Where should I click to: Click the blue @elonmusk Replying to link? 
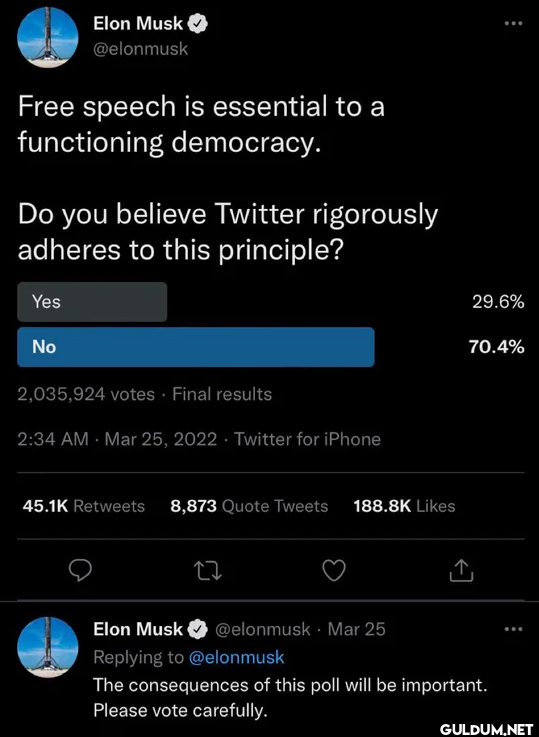coord(236,657)
